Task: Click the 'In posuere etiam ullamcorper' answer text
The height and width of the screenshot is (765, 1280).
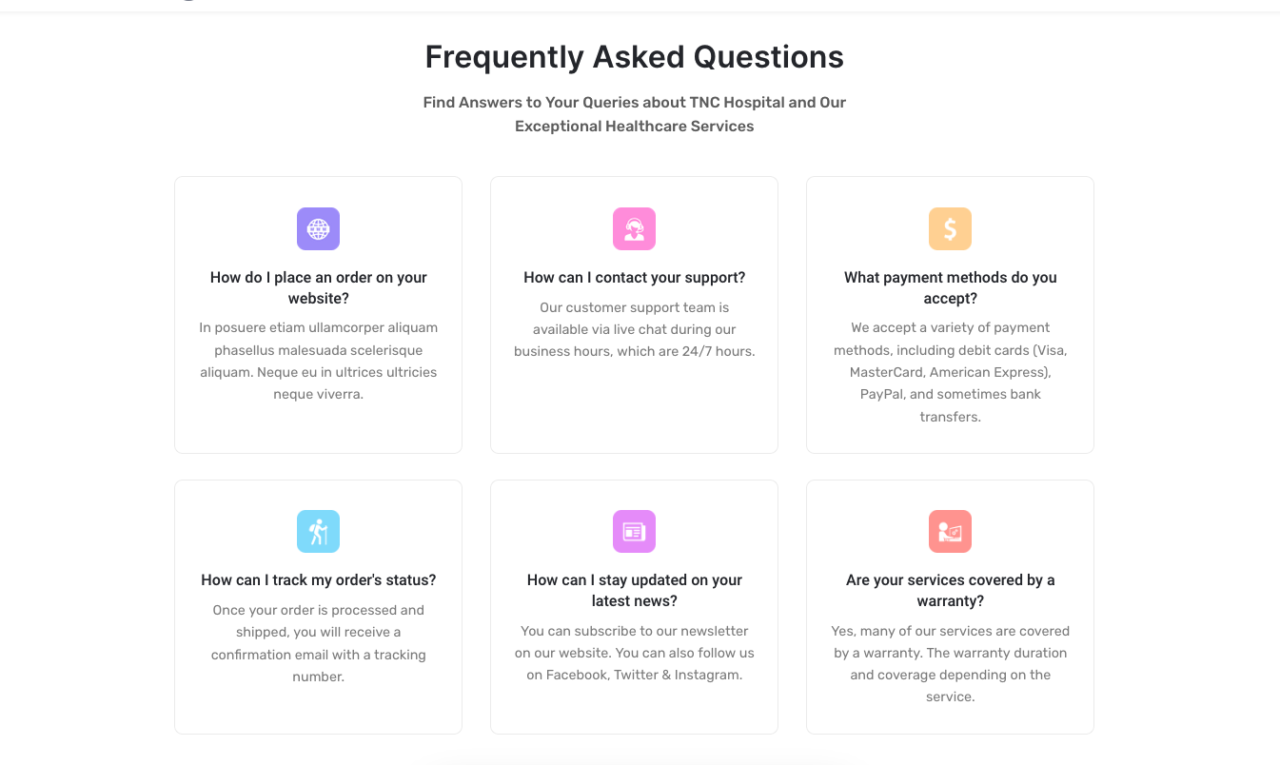Action: point(318,361)
